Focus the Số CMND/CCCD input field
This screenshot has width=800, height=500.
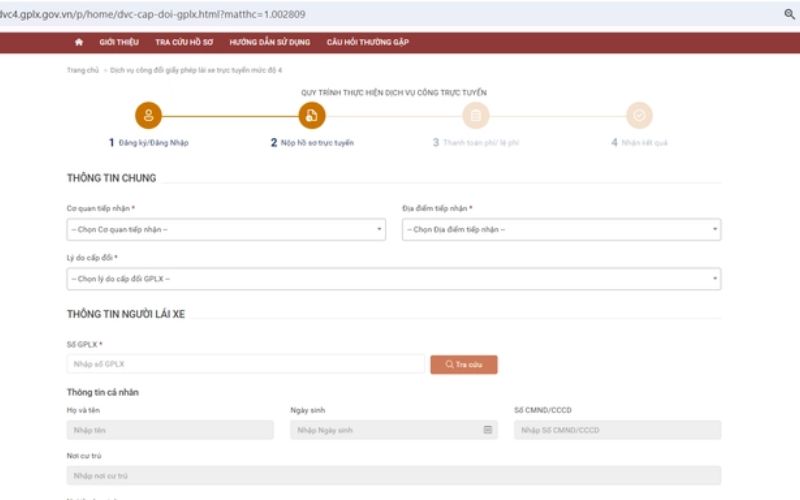617,430
